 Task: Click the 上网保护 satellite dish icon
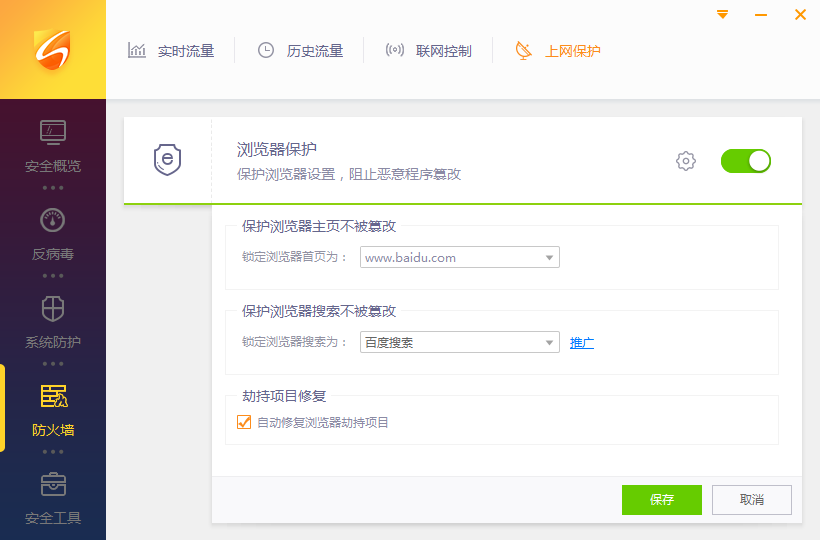pos(523,50)
